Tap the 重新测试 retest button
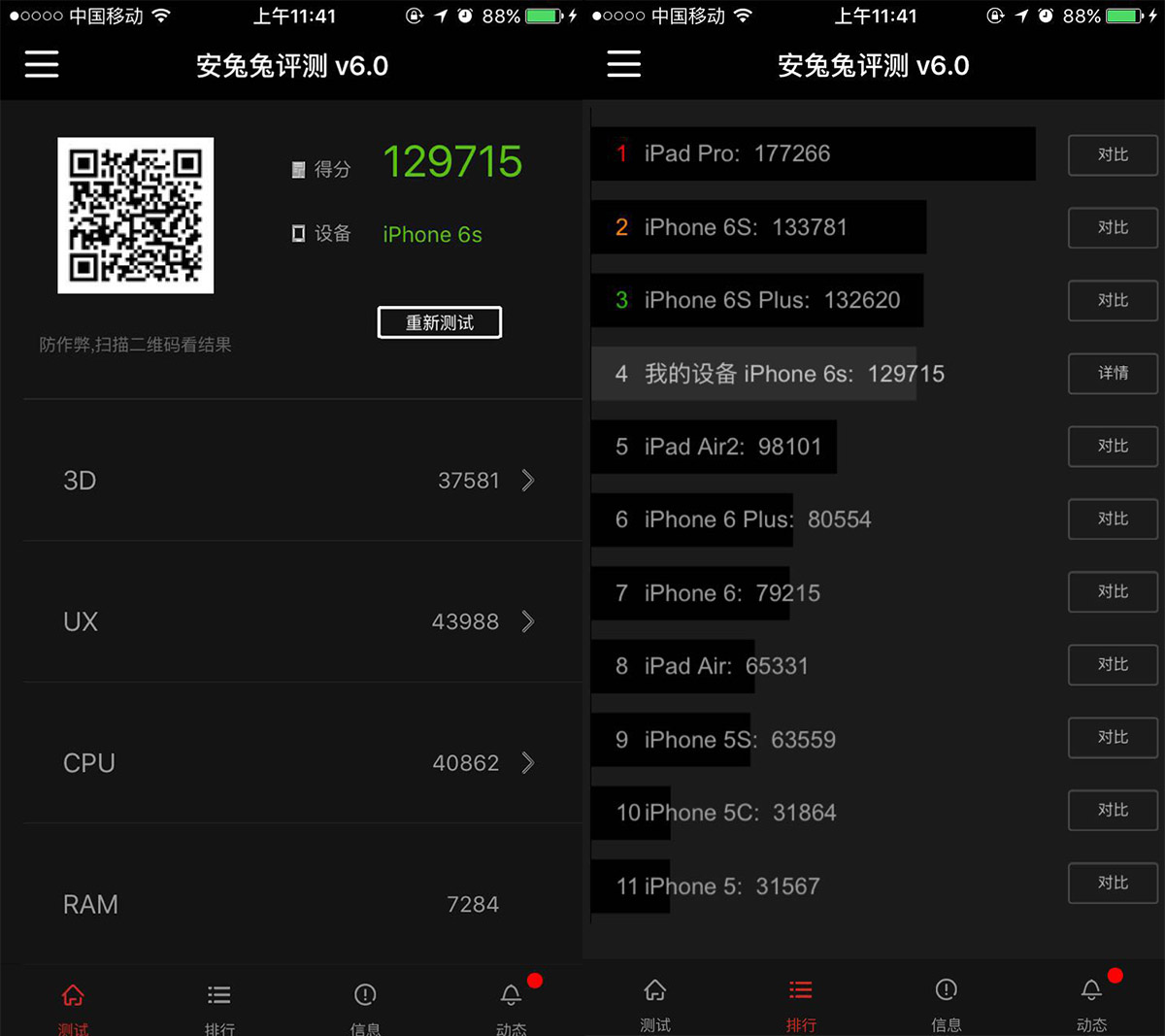Image resolution: width=1165 pixels, height=1036 pixels. tap(440, 322)
